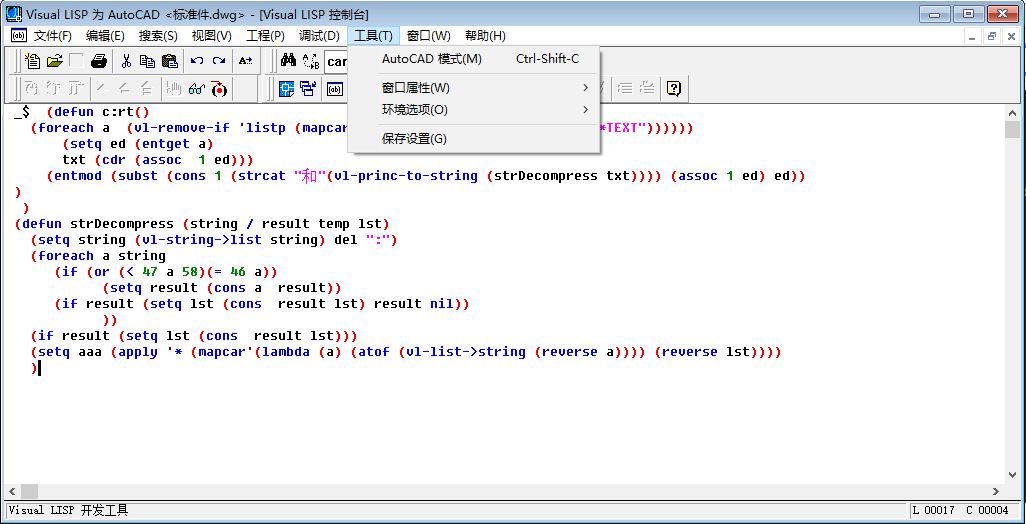This screenshot has height=524, width=1026.
Task: Minimize the inner console window
Action: pyautogui.click(x=973, y=37)
